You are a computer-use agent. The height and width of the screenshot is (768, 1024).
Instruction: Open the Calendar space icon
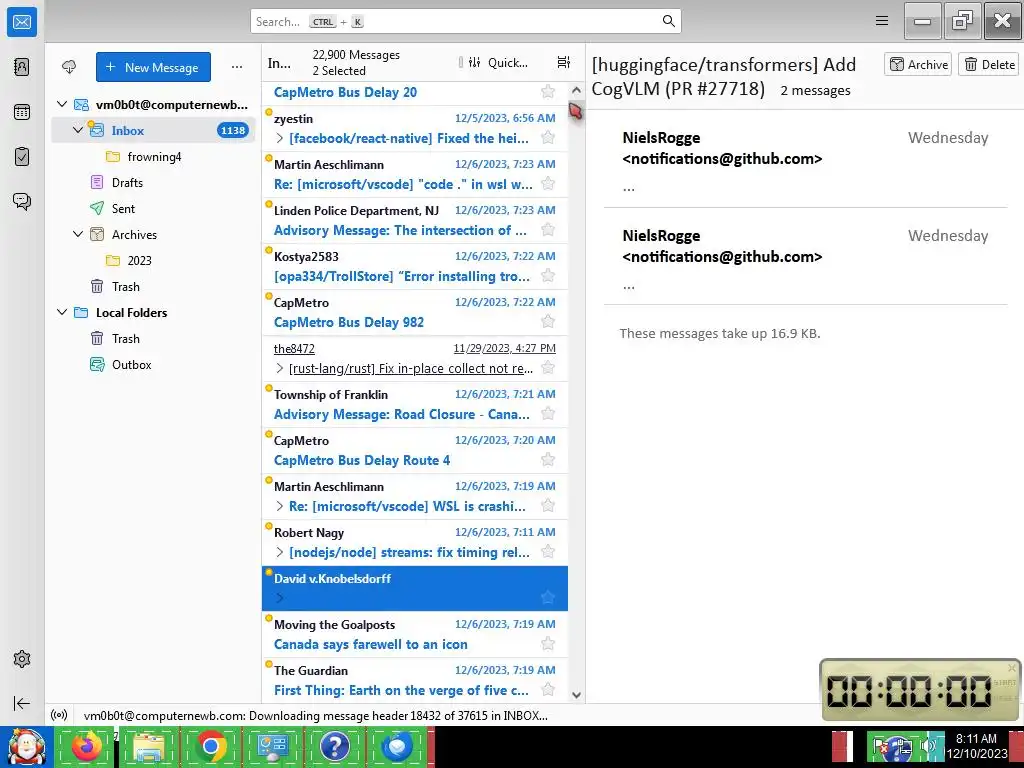(x=22, y=112)
